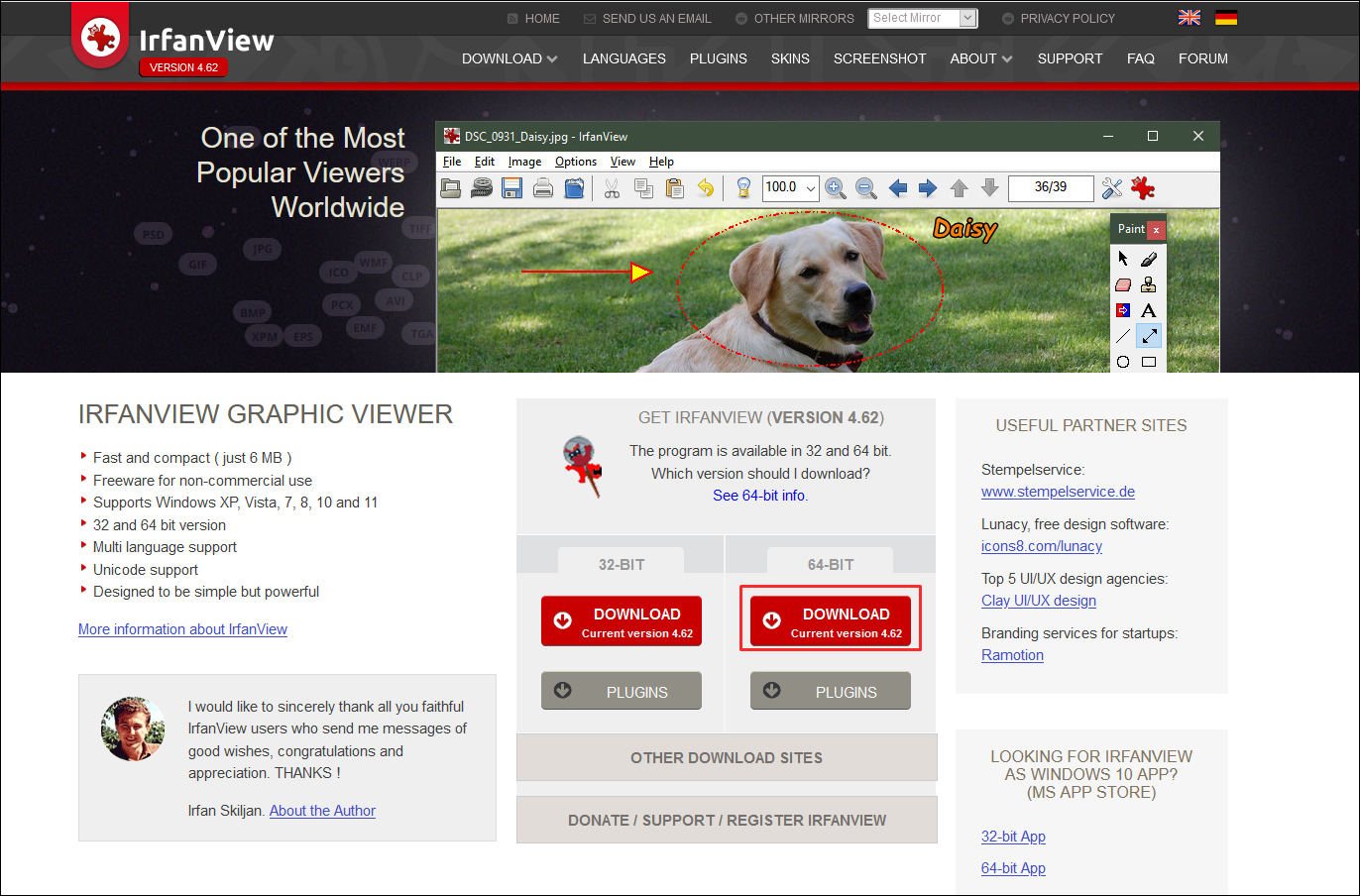Image resolution: width=1360 pixels, height=896 pixels.
Task: Open the Options menu in IrfanView window
Action: 576,162
